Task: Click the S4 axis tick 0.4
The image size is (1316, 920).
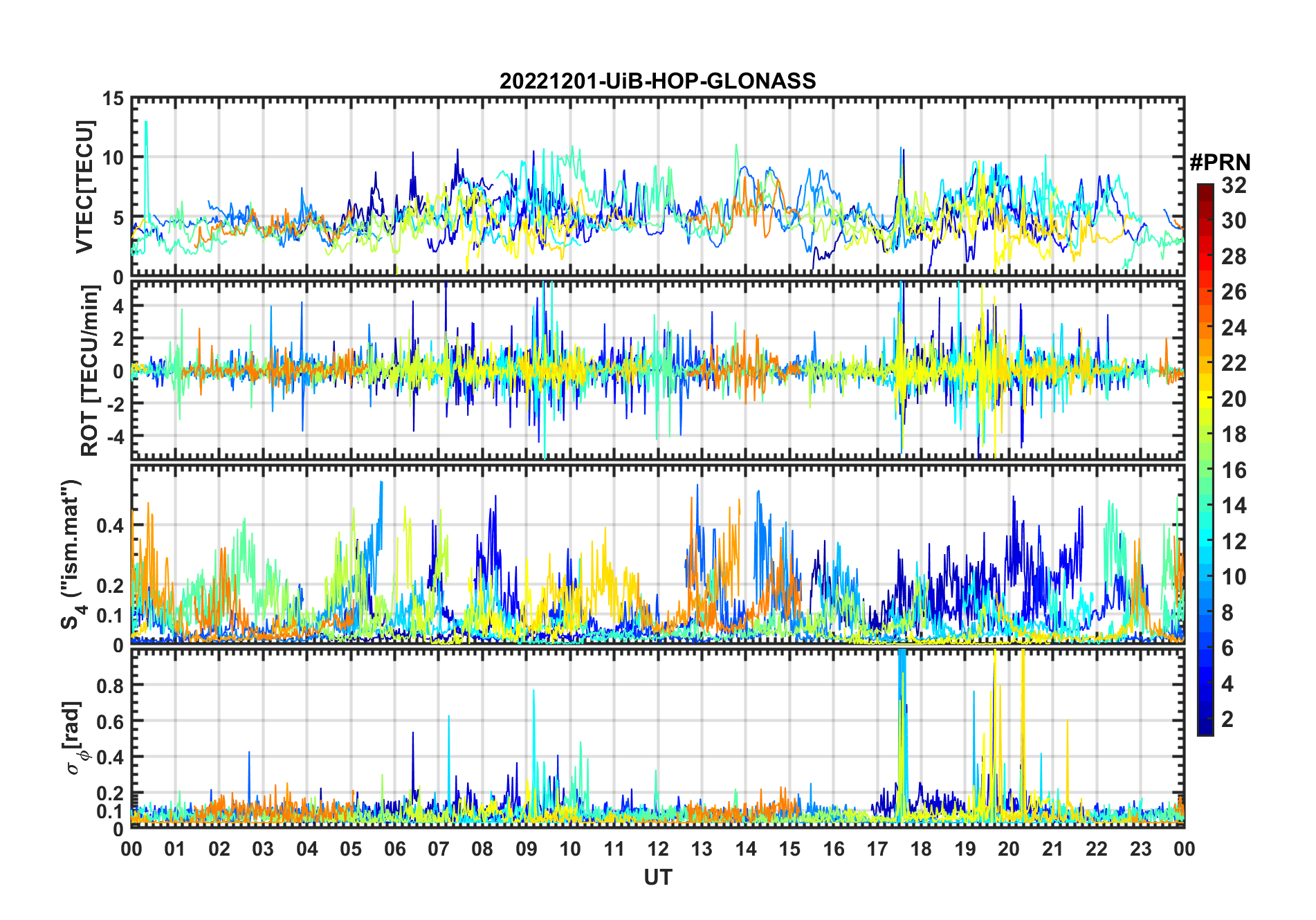Action: pyautogui.click(x=111, y=525)
